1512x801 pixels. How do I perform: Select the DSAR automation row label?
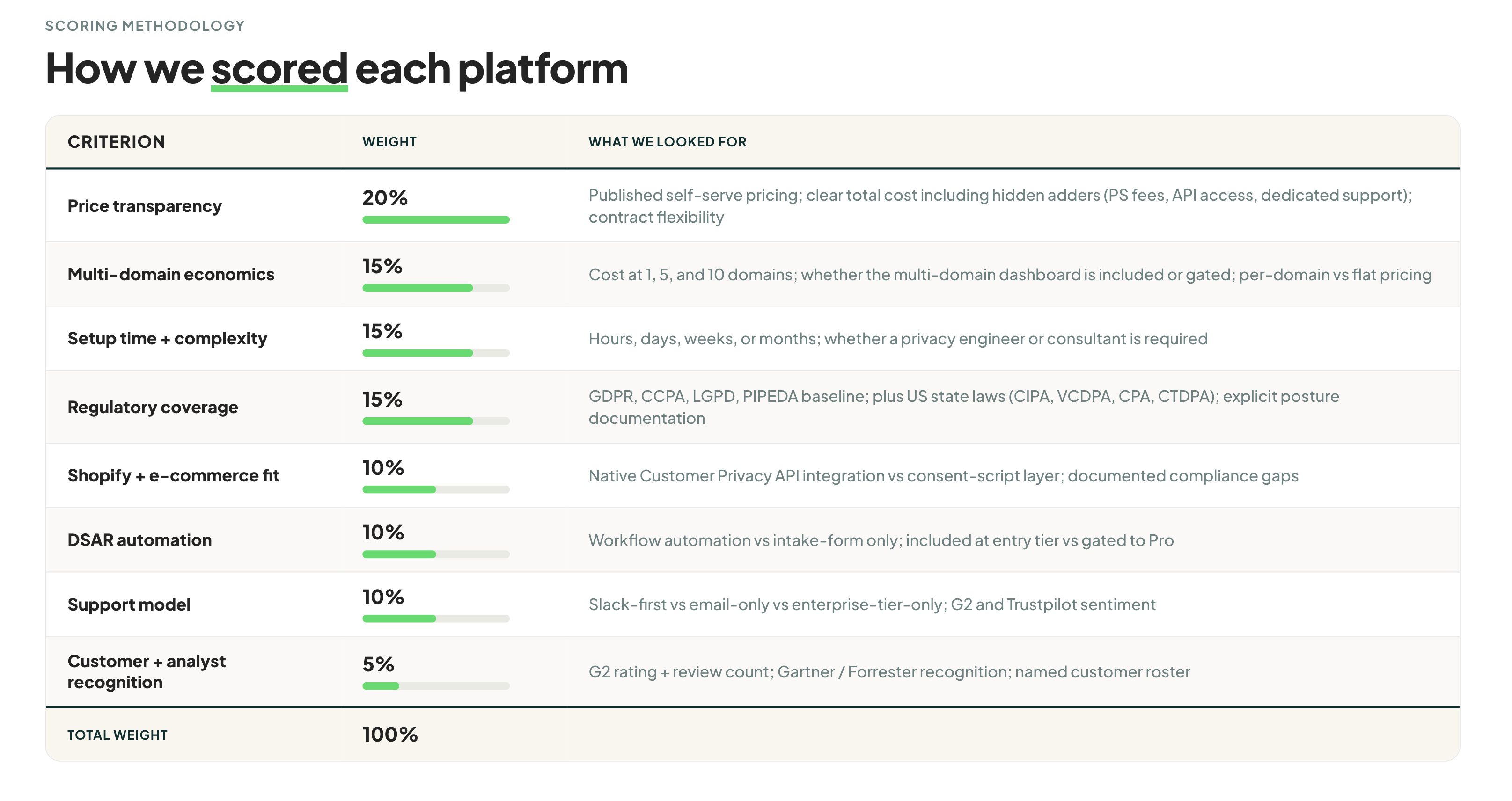tap(139, 540)
